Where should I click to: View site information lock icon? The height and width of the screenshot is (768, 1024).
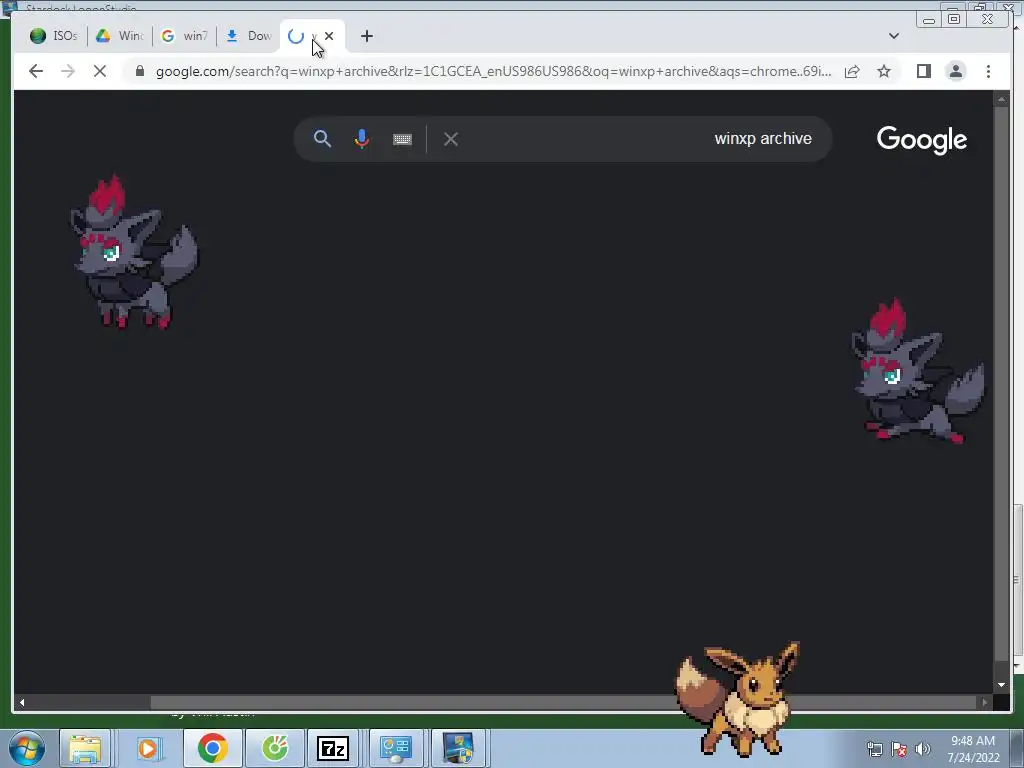pos(140,71)
